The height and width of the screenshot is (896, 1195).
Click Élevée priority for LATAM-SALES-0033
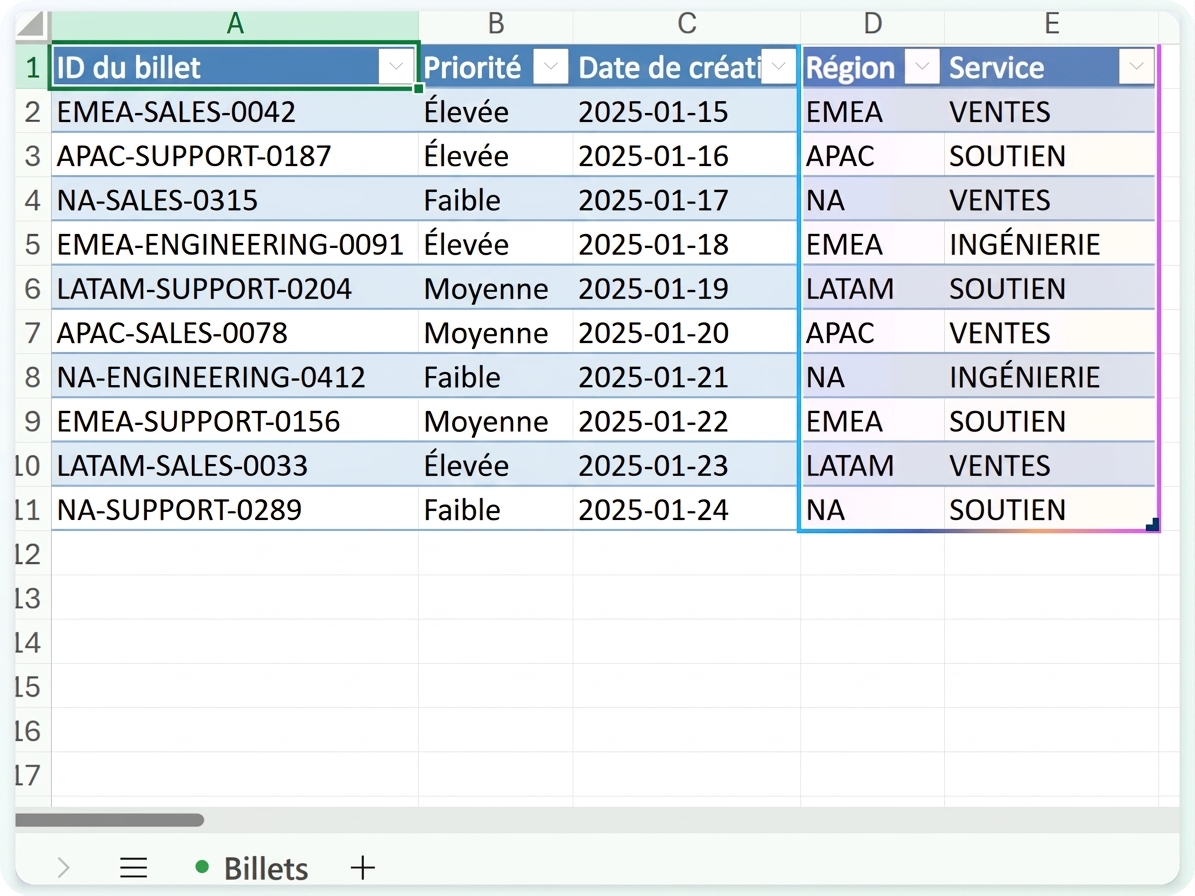coord(495,466)
